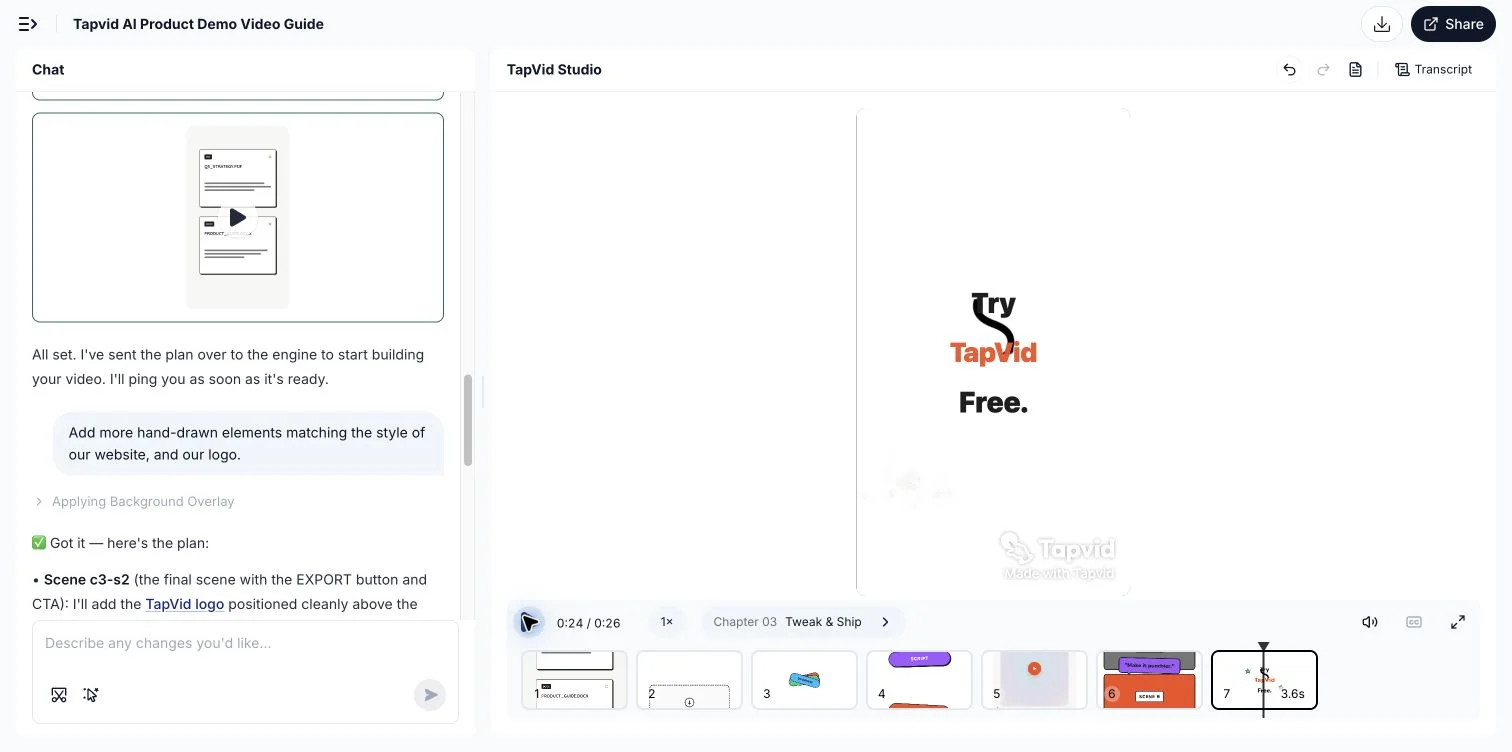1512x752 pixels.
Task: Change the 1× playback speed
Action: point(667,622)
